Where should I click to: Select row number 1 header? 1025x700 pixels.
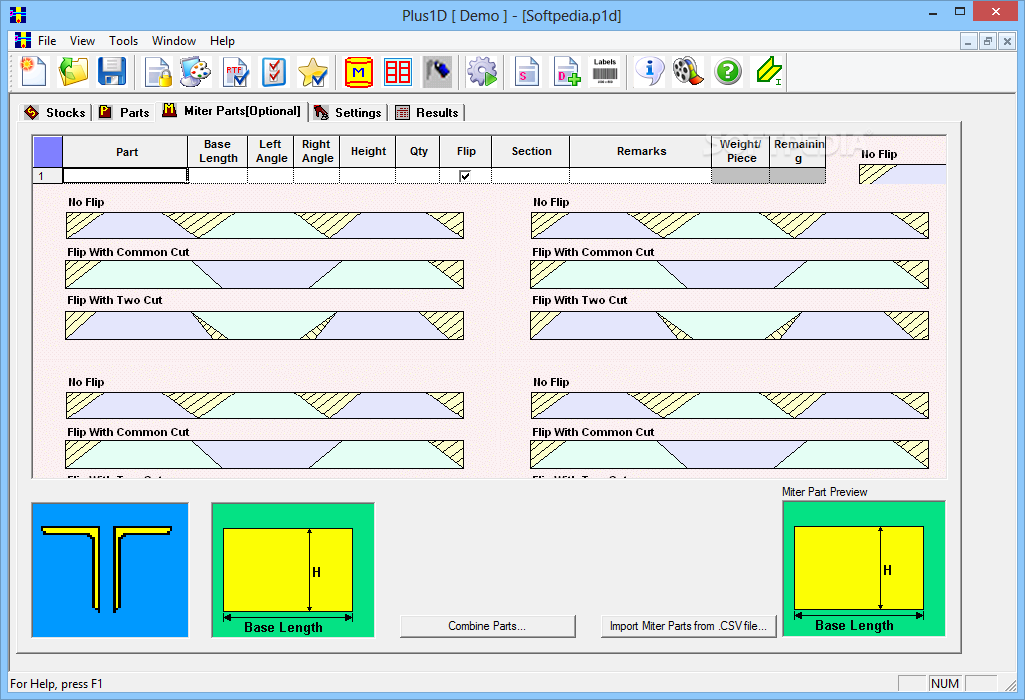47,176
